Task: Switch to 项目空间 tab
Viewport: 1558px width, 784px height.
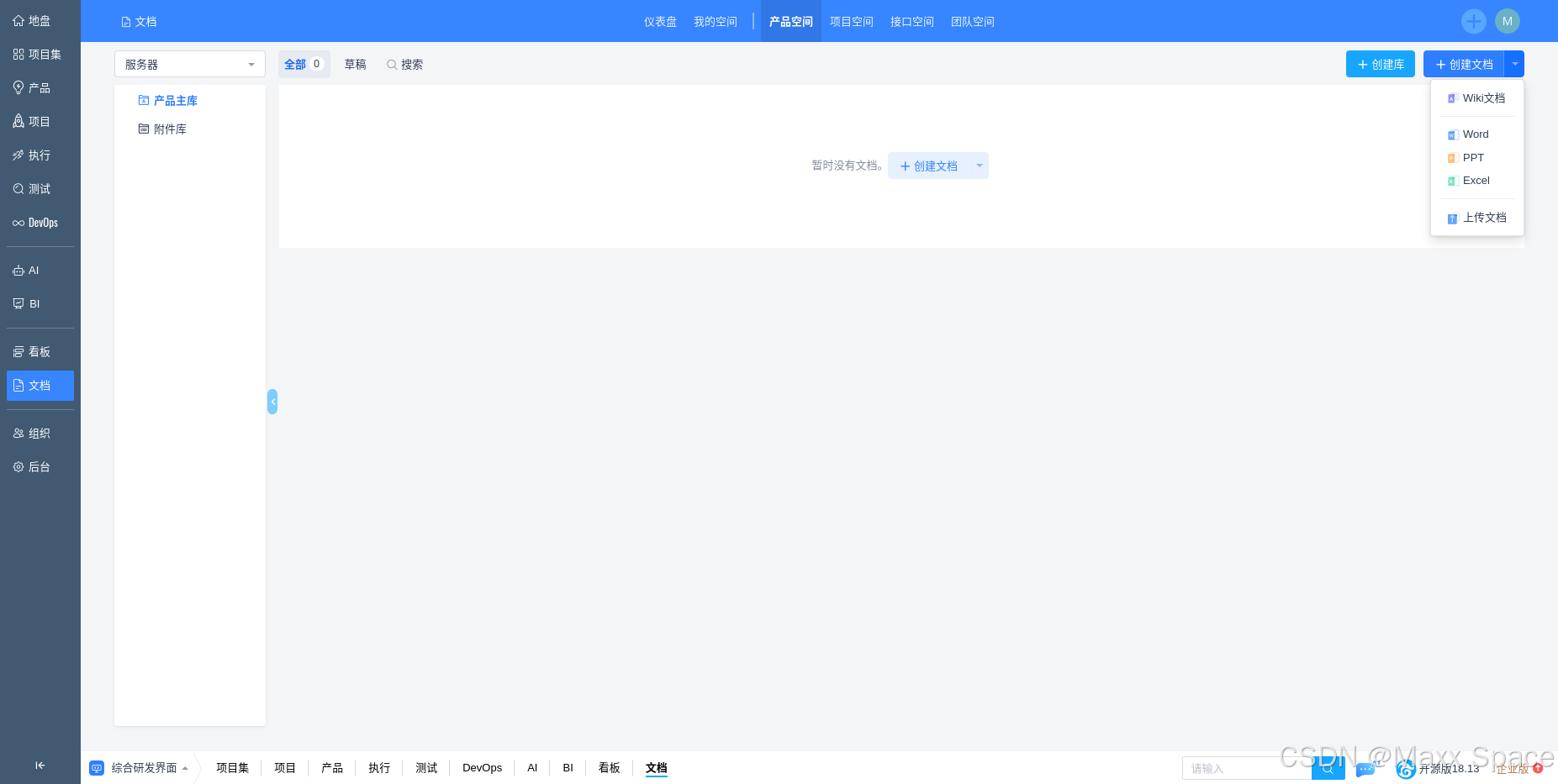Action: [x=851, y=22]
